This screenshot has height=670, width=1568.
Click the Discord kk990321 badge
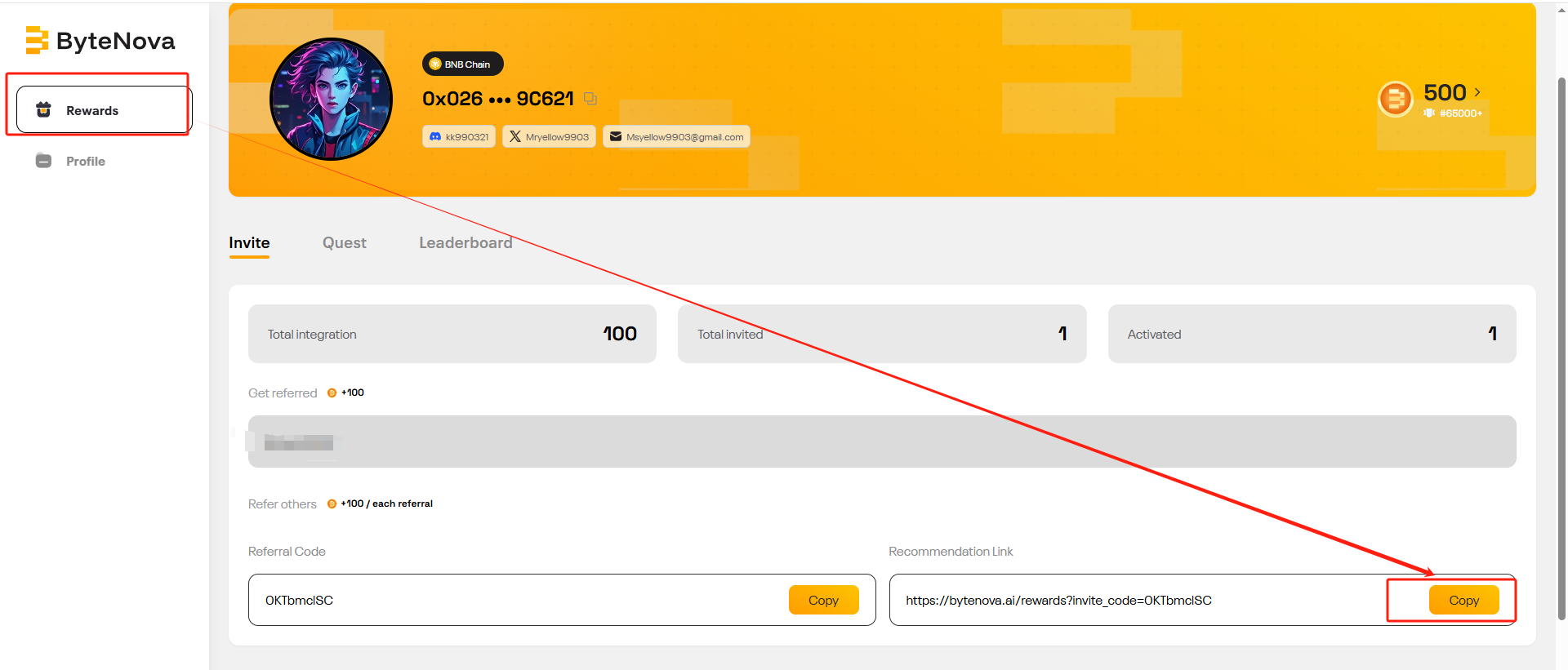pos(459,136)
